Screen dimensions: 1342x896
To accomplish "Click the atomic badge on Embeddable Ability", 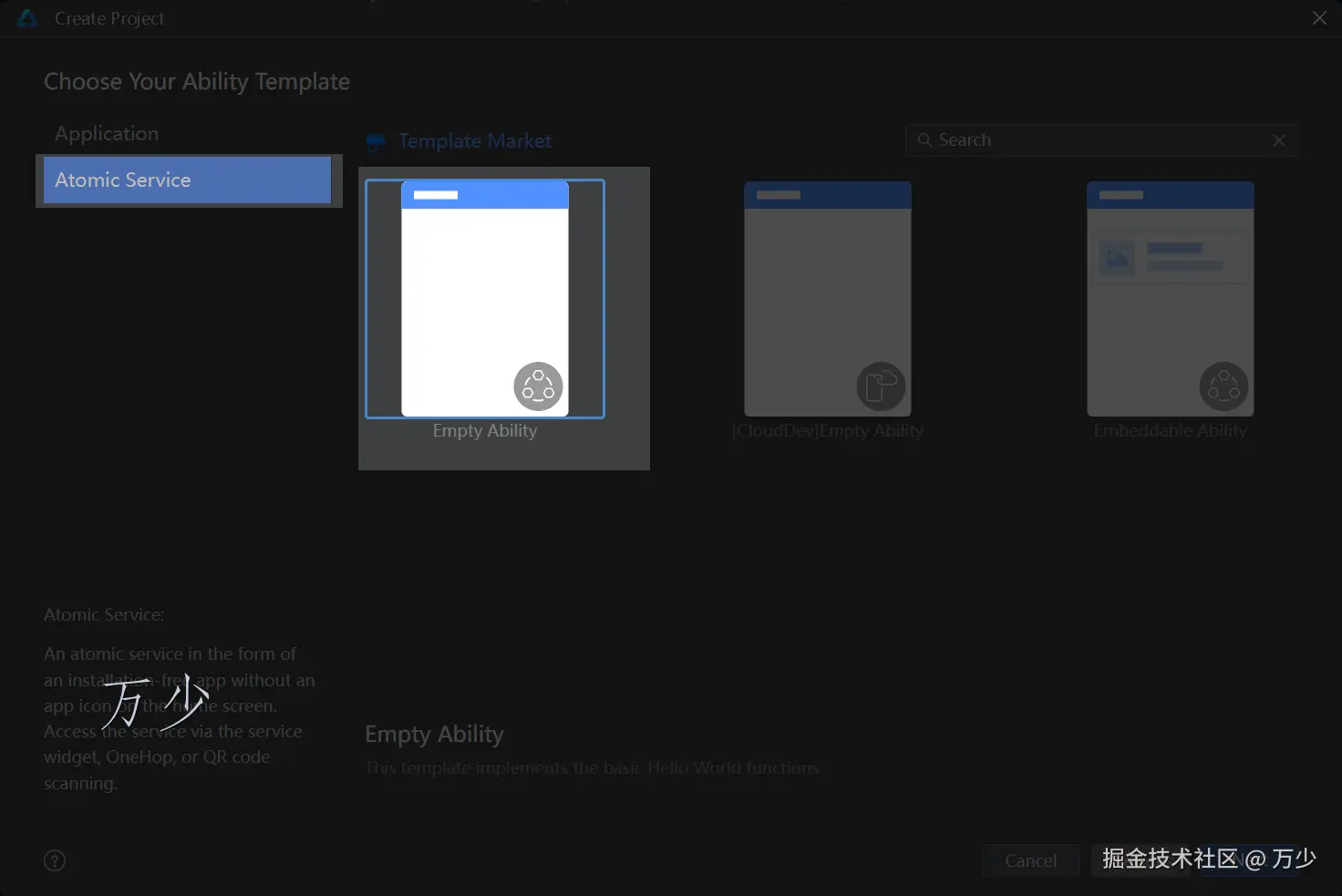I will coord(1223,386).
